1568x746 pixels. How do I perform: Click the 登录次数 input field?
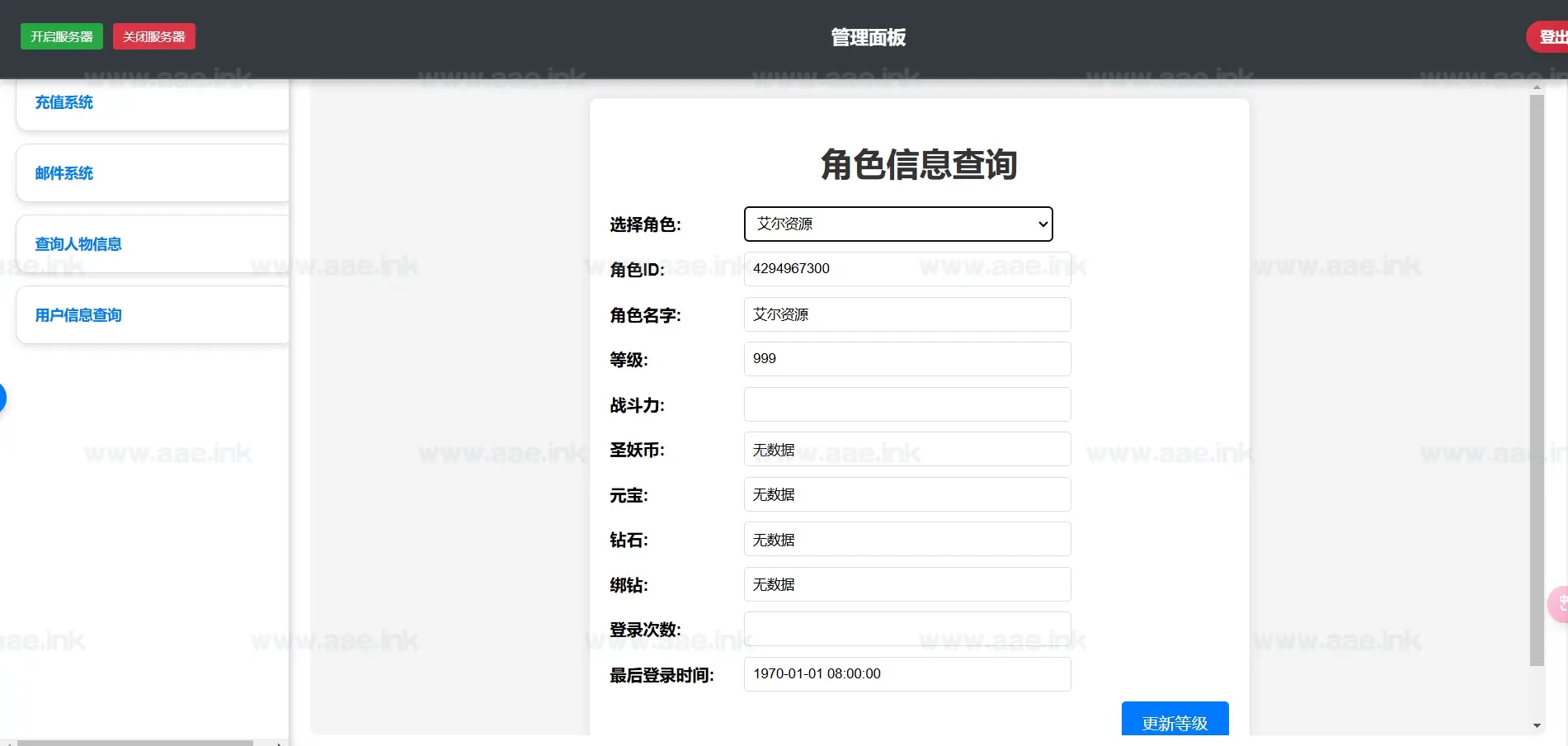click(x=907, y=629)
